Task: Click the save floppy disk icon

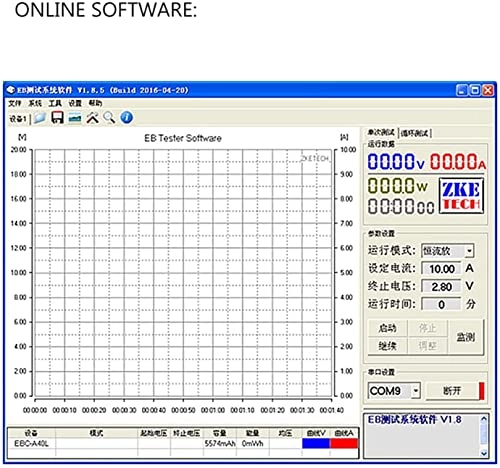Action: click(57, 118)
